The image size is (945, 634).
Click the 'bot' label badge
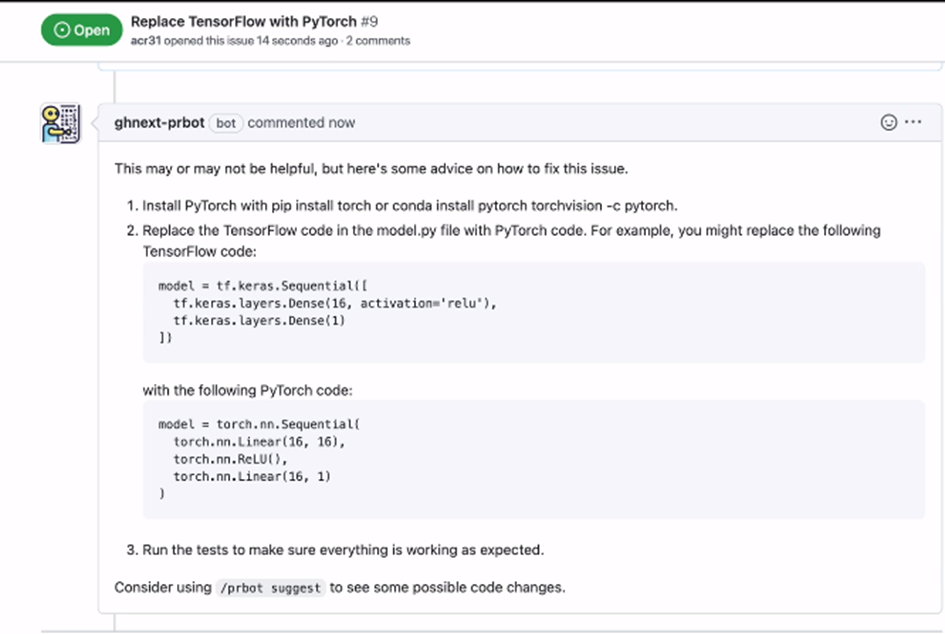(226, 123)
